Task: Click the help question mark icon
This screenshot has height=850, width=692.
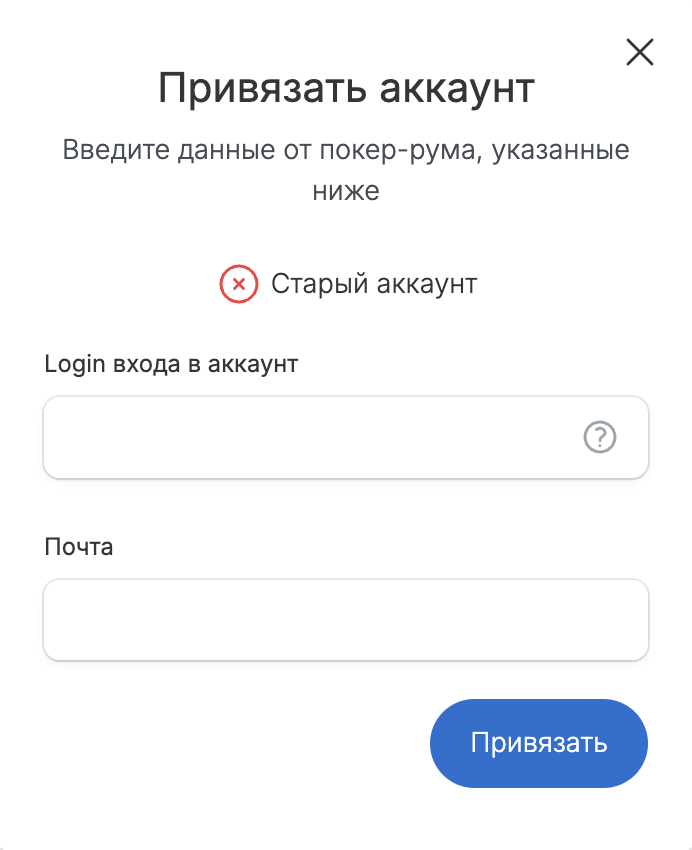Action: tap(599, 437)
